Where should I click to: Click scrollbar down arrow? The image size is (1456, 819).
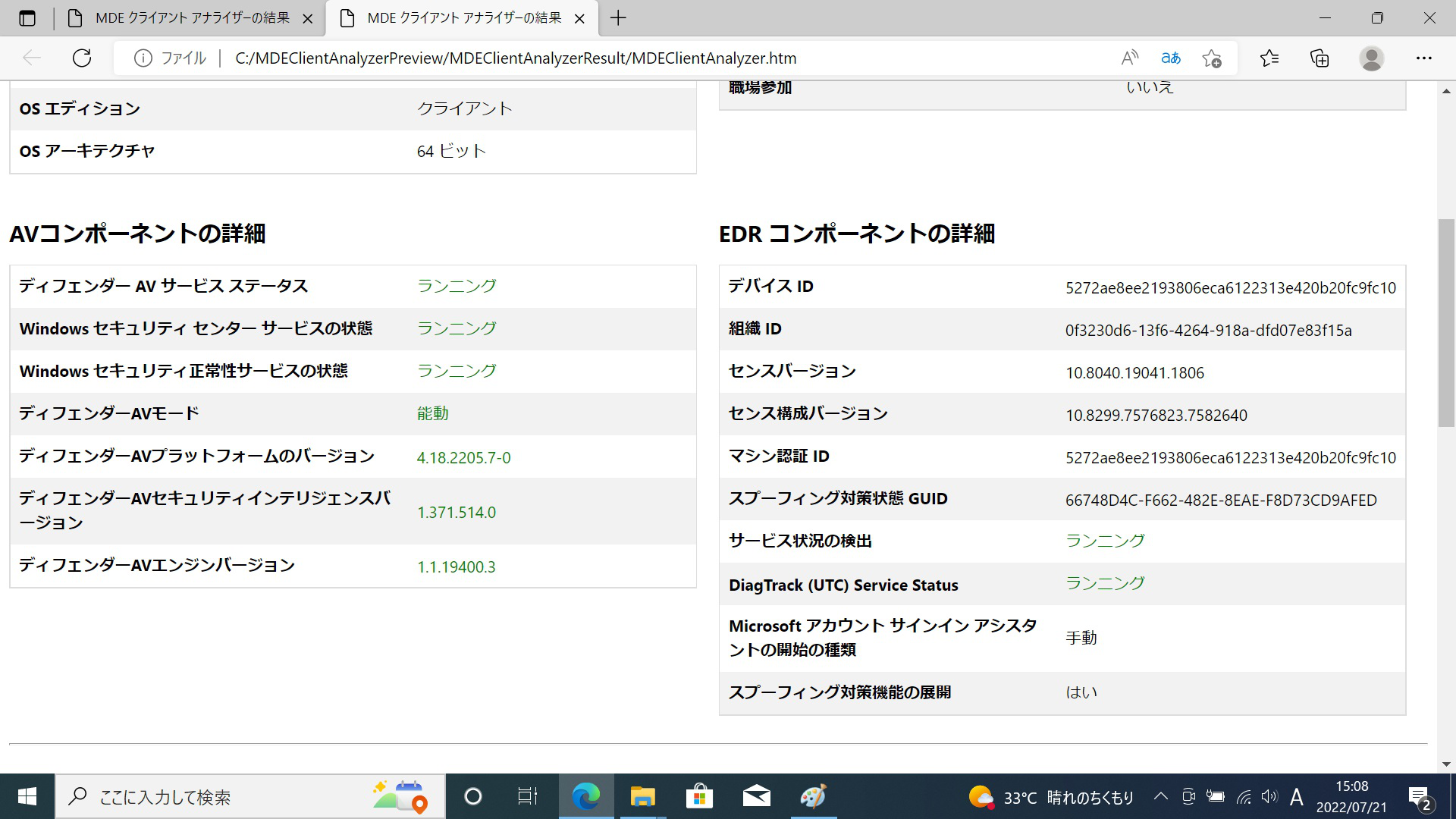click(1446, 764)
